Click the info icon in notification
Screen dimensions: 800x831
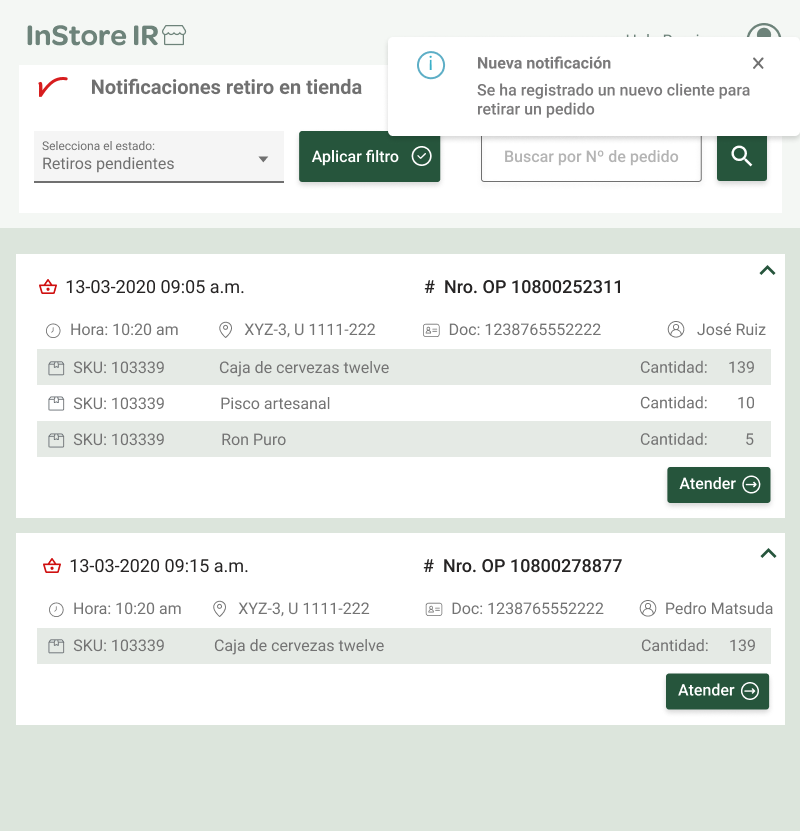pyautogui.click(x=430, y=65)
